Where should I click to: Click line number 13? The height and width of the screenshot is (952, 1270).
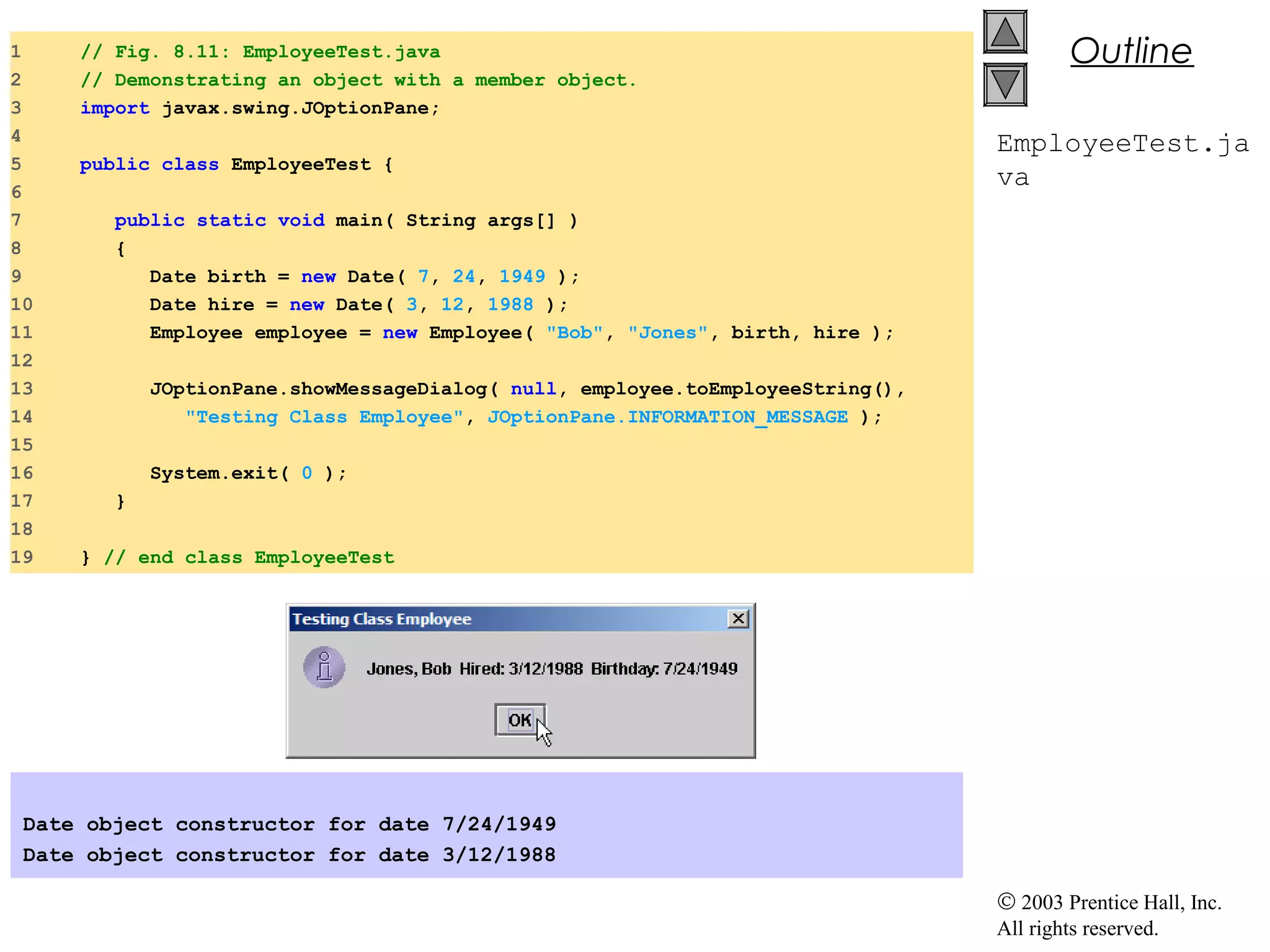(22, 389)
